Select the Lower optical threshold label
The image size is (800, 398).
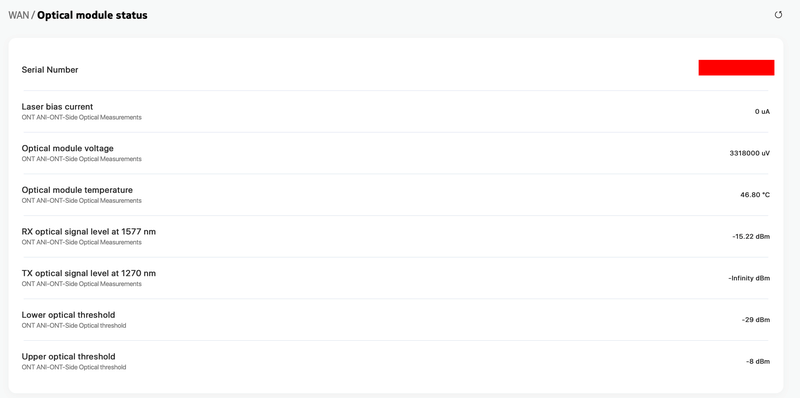coord(68,315)
